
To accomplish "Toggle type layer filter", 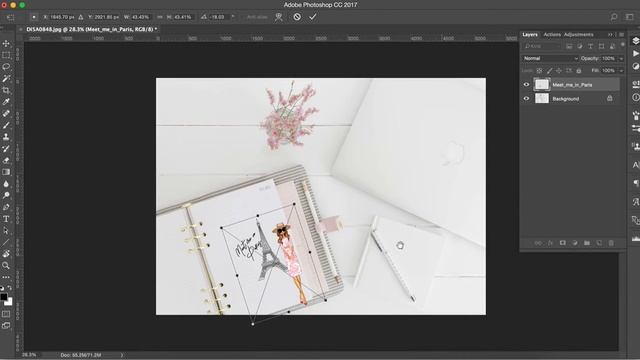I will point(590,47).
